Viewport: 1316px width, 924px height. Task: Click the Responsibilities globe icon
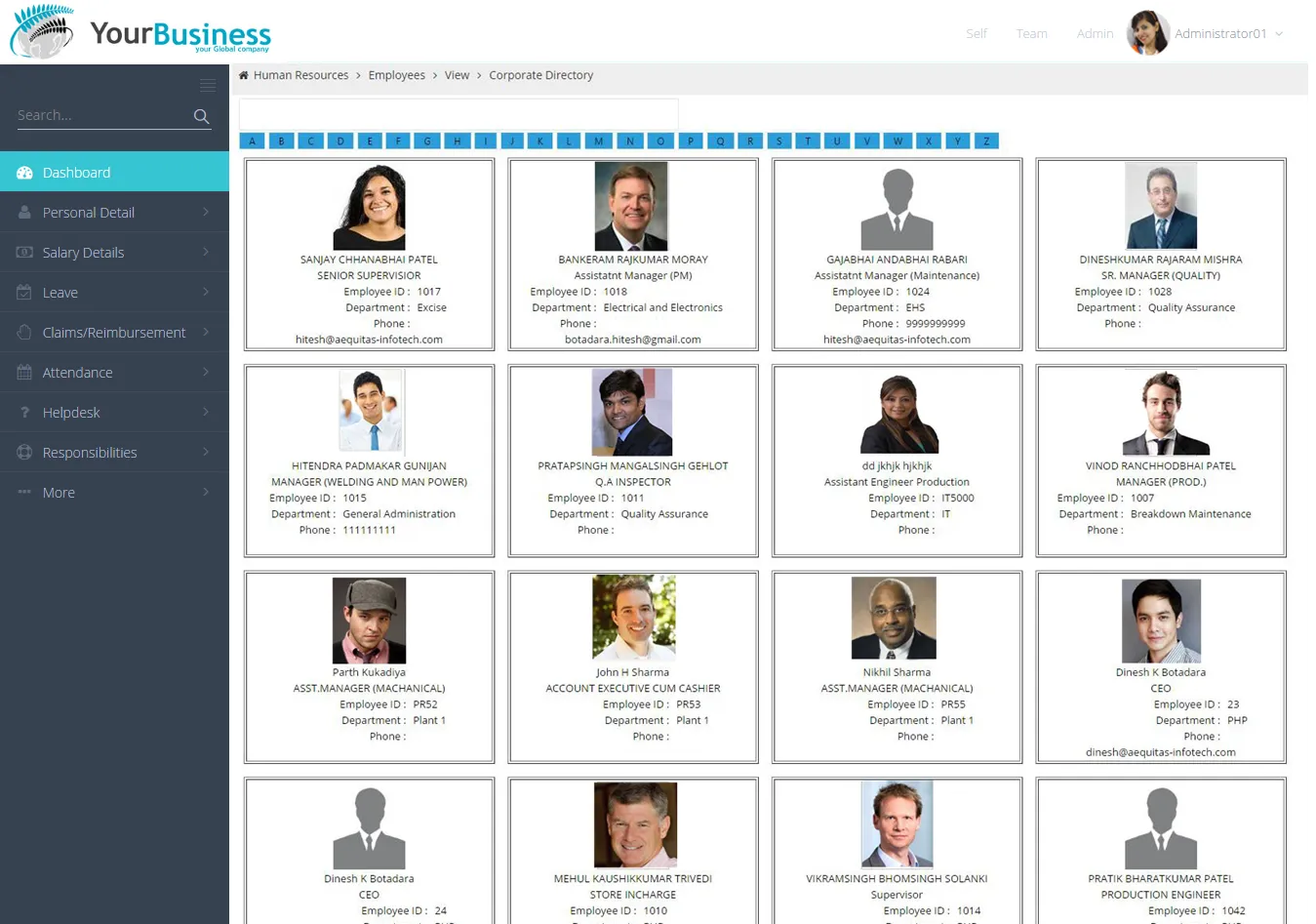point(24,453)
